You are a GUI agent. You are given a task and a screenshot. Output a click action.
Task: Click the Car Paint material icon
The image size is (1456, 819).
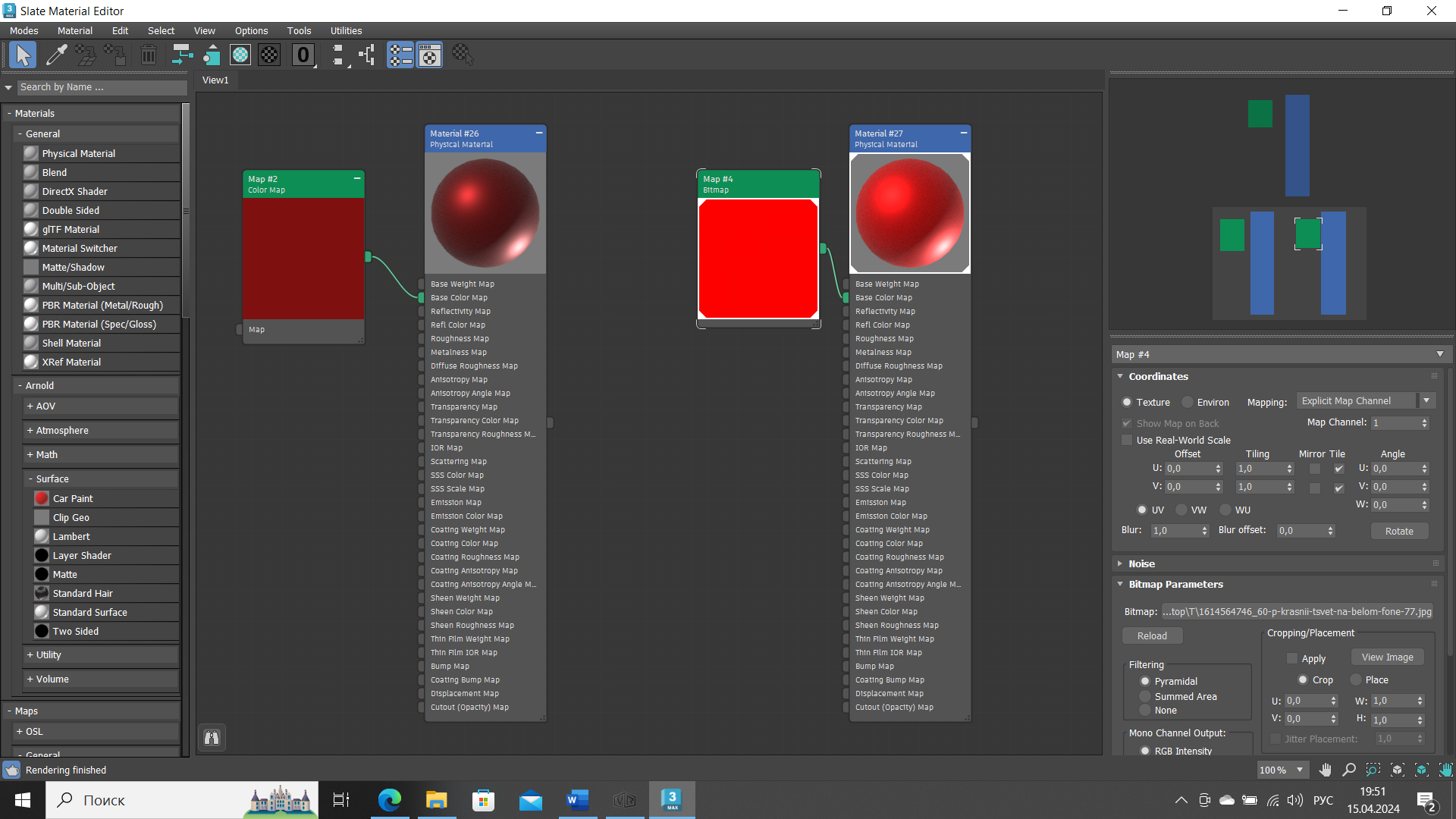[x=42, y=498]
